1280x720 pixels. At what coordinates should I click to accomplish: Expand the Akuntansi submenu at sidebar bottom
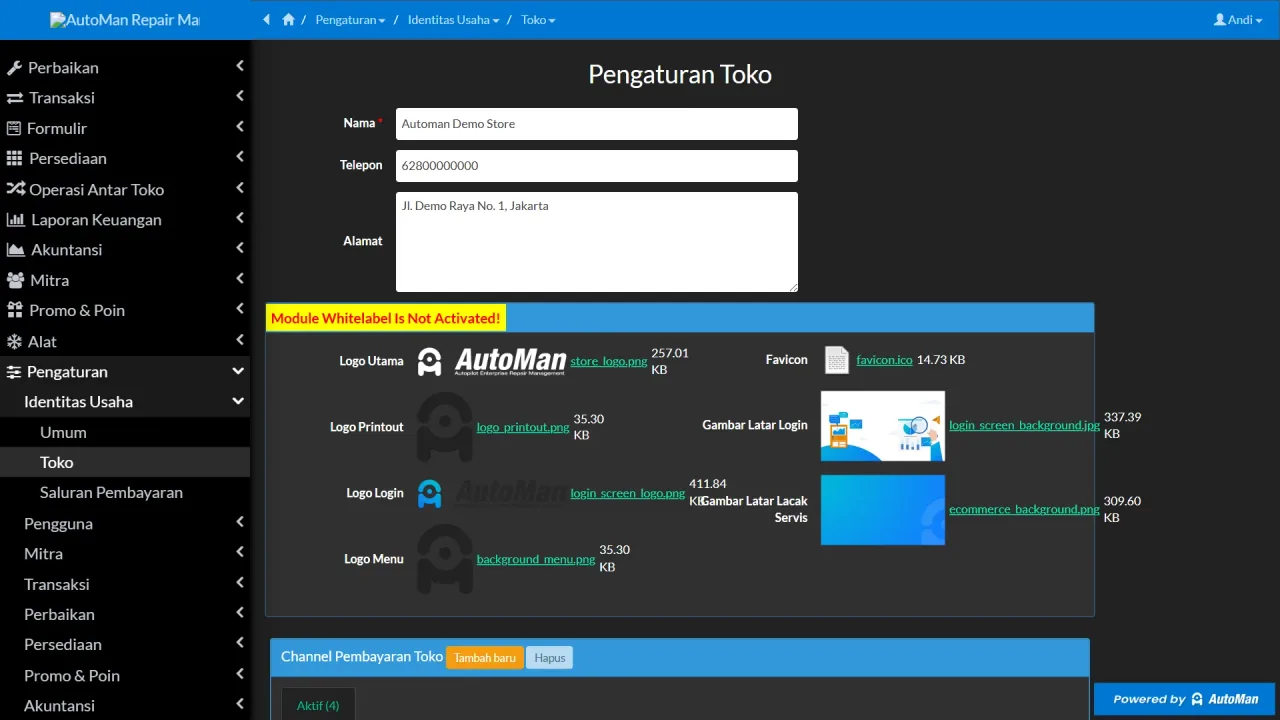pyautogui.click(x=125, y=705)
